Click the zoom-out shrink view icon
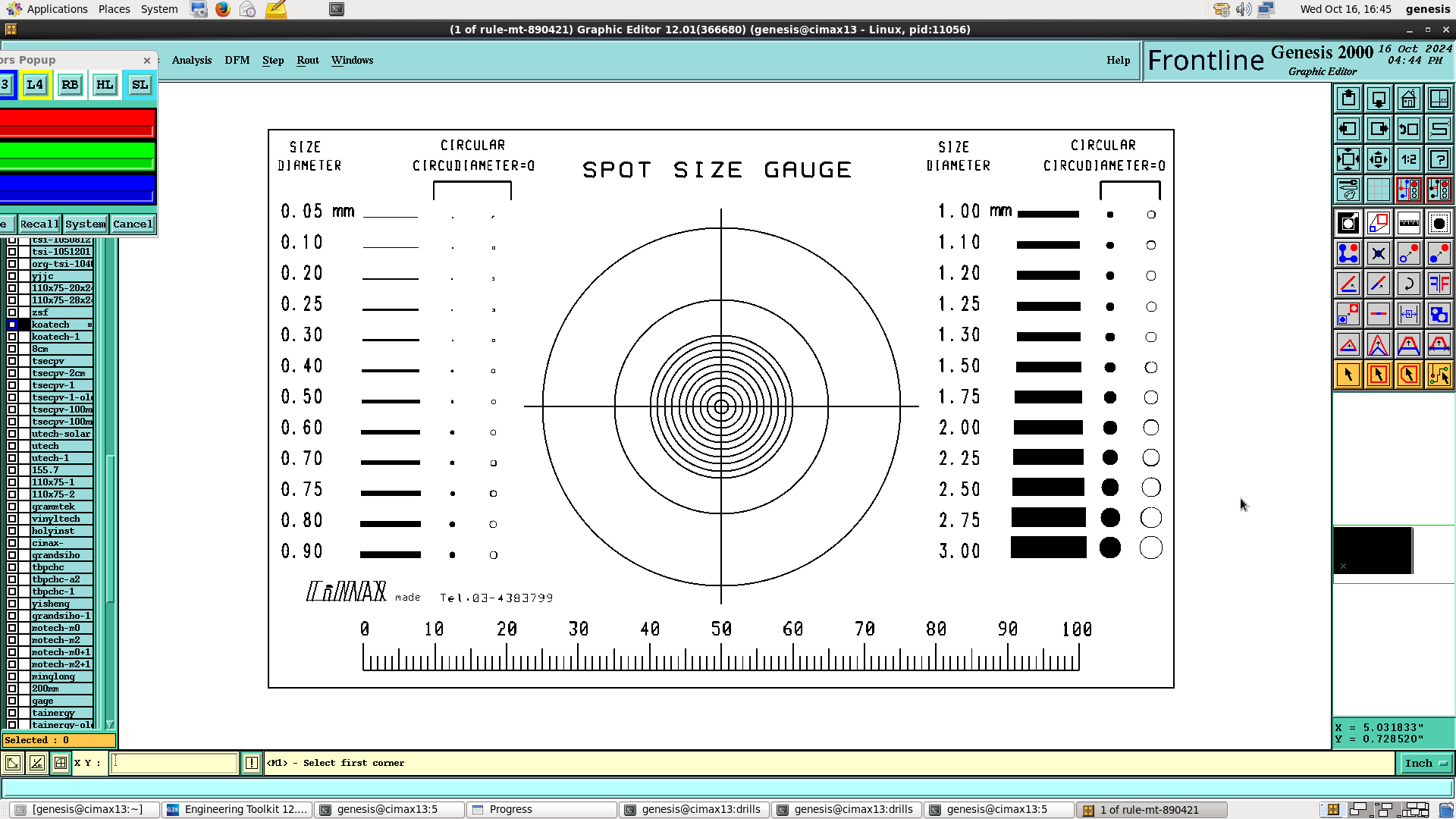Image resolution: width=1456 pixels, height=819 pixels. pyautogui.click(x=1379, y=159)
